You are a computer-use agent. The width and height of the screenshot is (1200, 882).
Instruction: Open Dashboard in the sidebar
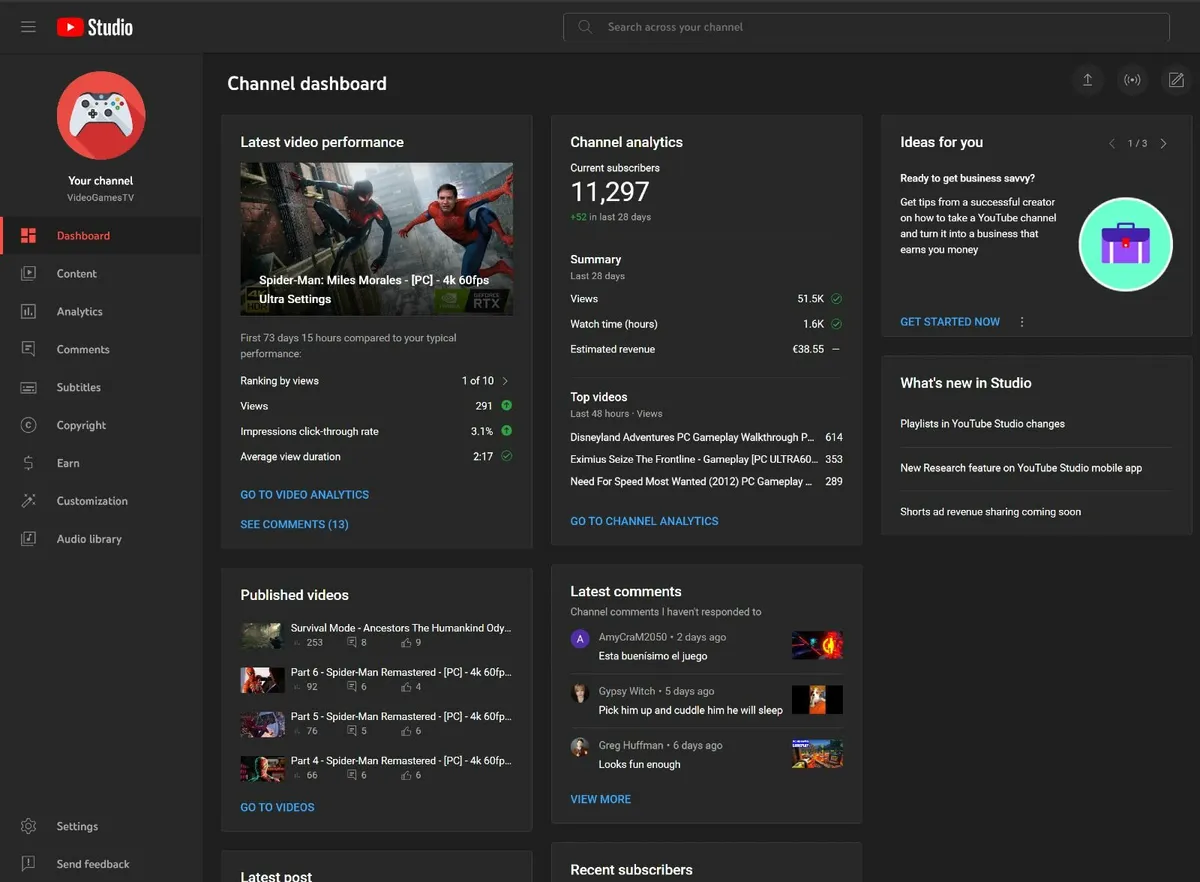(100, 236)
